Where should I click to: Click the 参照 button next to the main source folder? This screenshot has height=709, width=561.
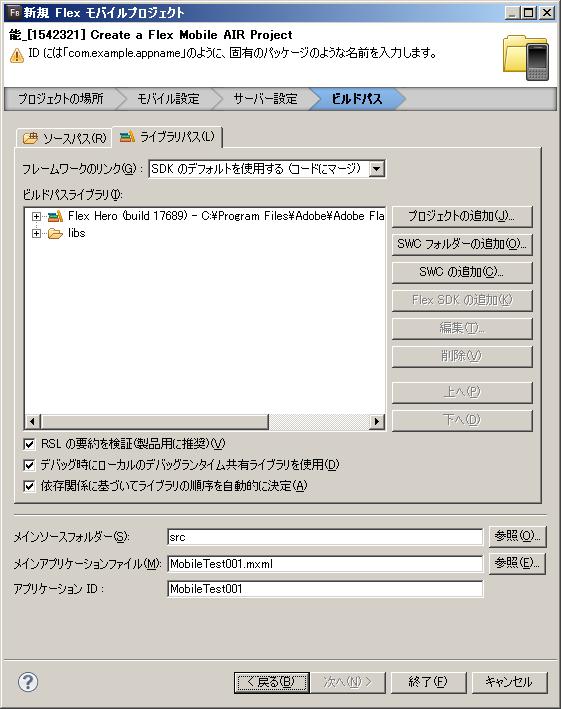click(517, 536)
